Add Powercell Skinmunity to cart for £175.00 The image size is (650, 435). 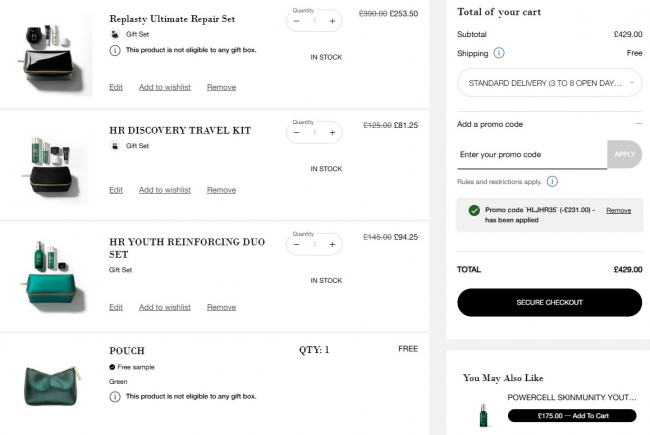click(x=572, y=416)
